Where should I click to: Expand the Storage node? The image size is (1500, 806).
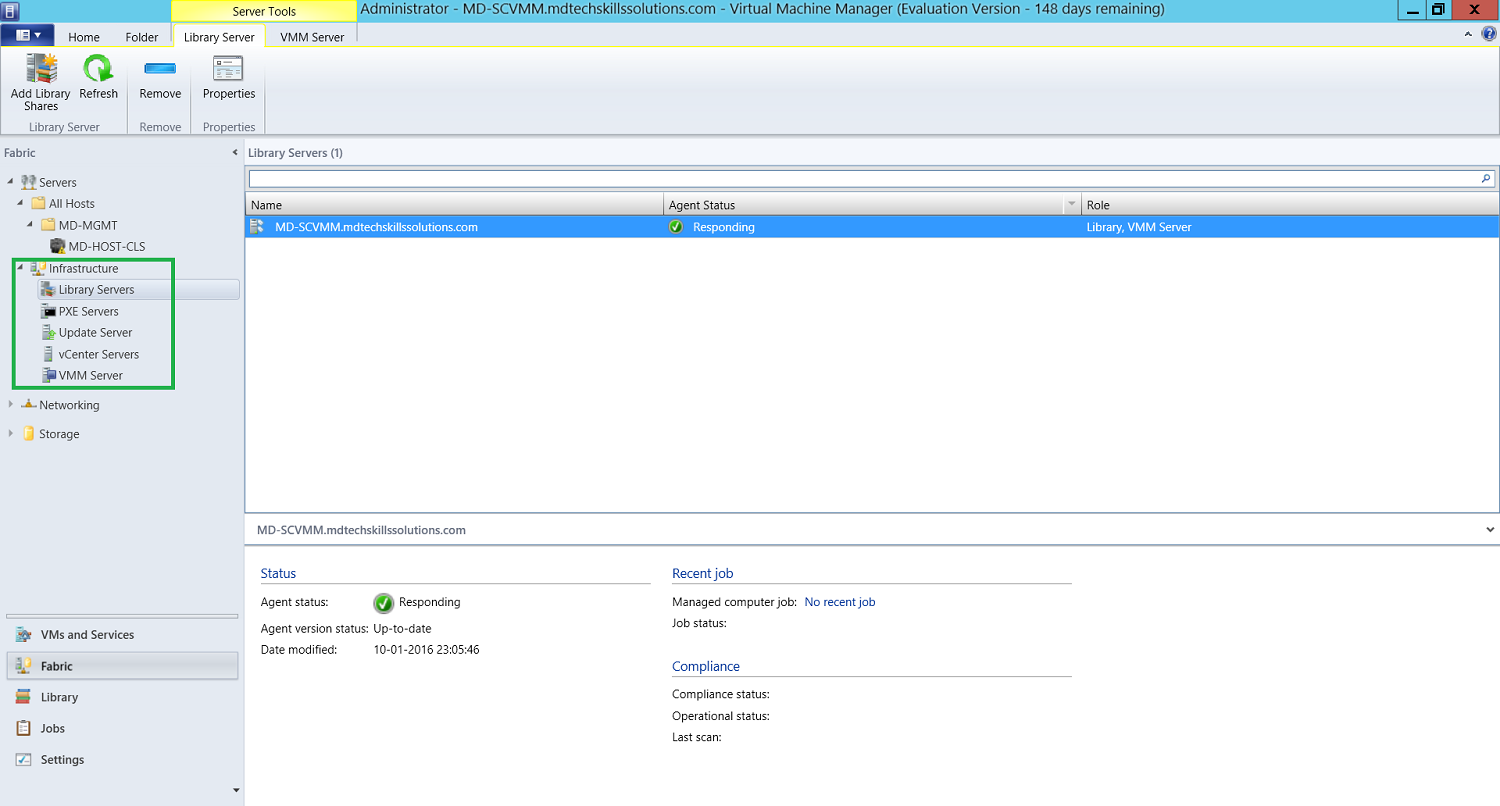(12, 433)
